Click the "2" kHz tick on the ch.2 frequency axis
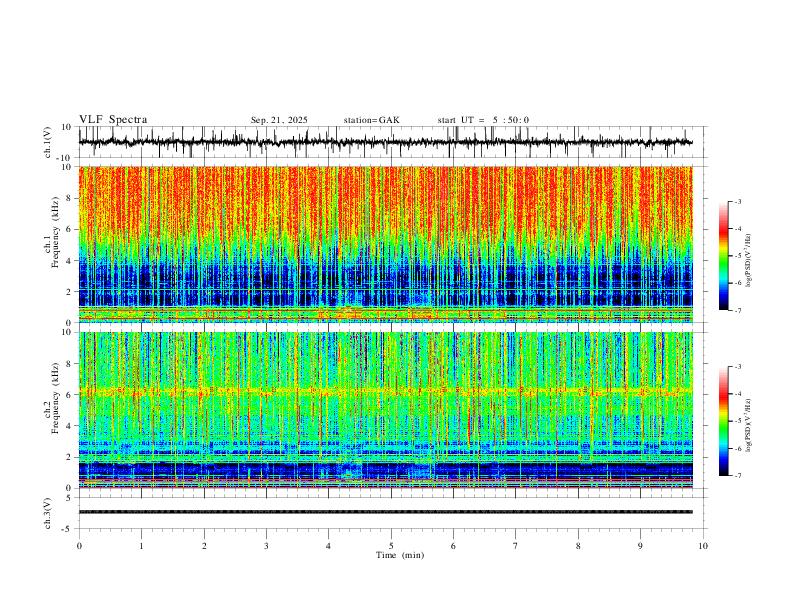792x612 pixels. pos(69,457)
